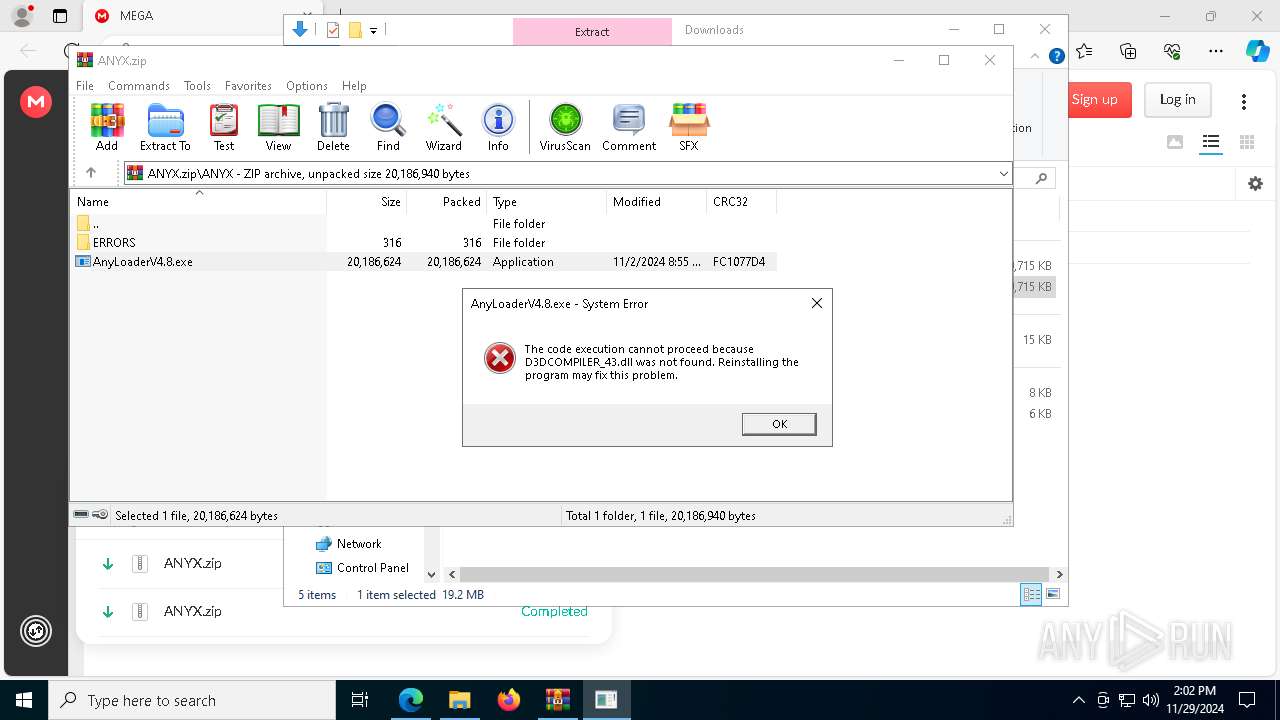This screenshot has width=1280, height=720.
Task: Sort by the Name column header
Action: [199, 201]
